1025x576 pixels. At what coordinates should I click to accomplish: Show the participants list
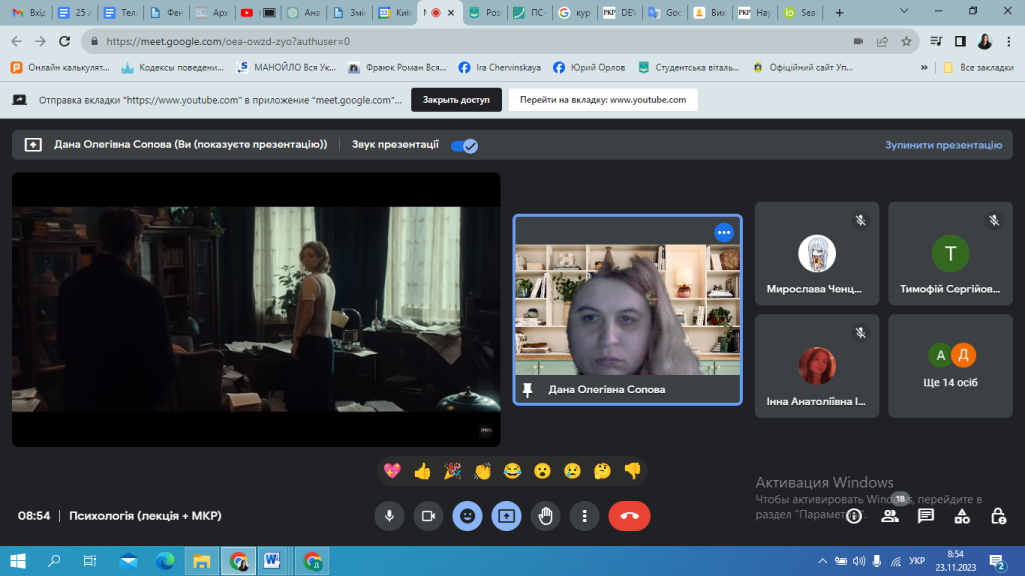coord(889,516)
